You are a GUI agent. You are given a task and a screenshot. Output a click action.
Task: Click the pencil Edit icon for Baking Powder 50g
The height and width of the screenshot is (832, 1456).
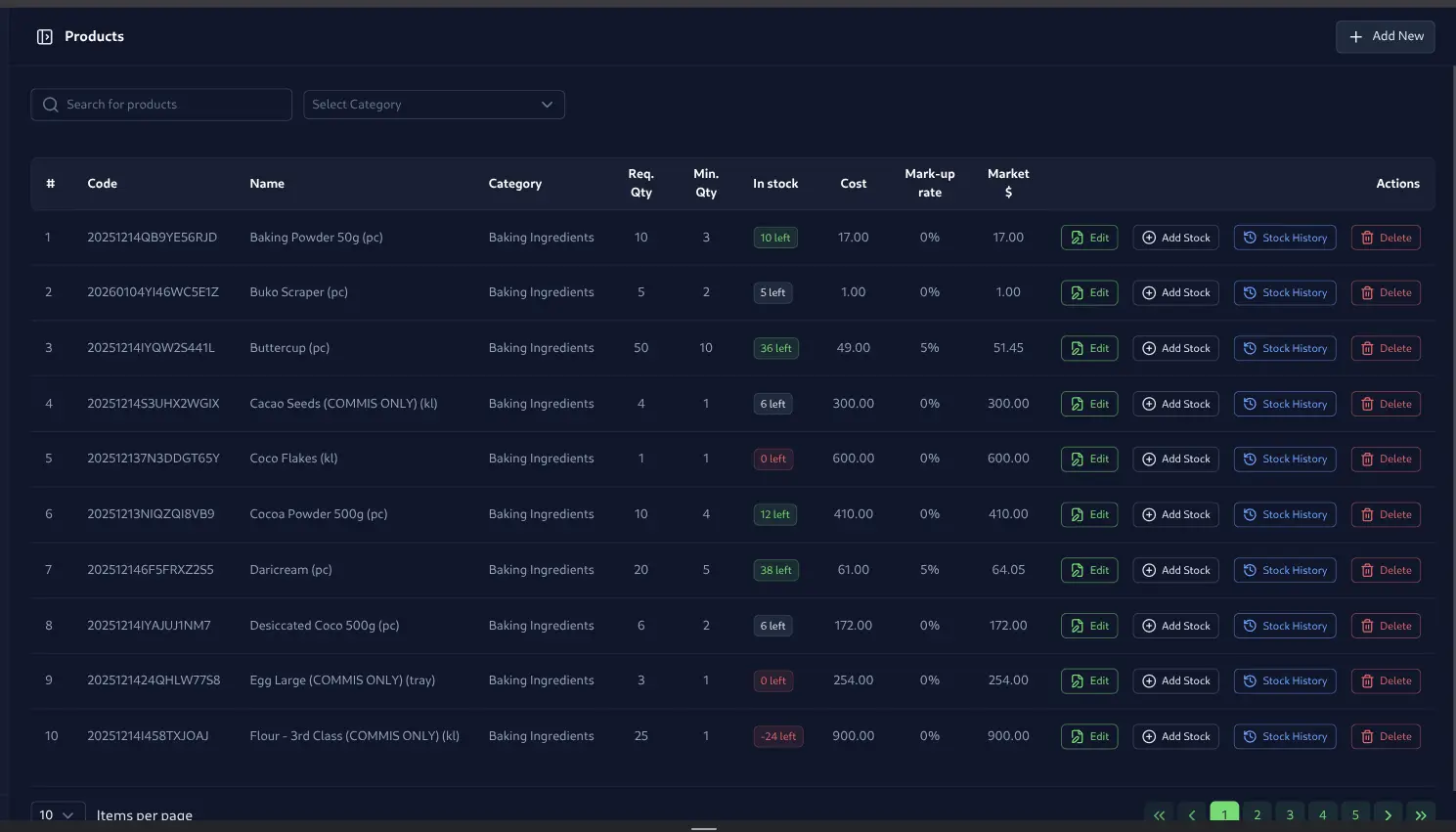click(1076, 237)
